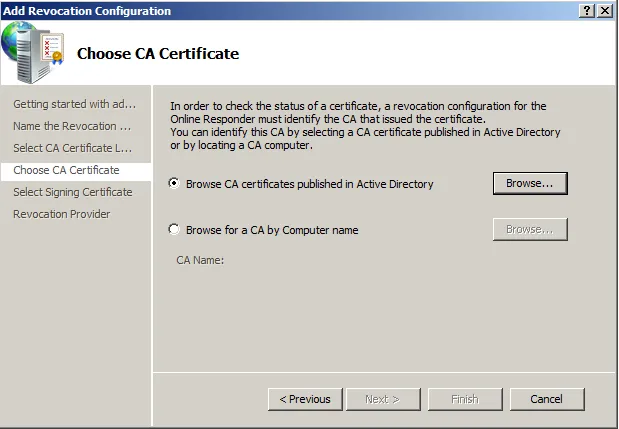619x429 pixels.
Task: Close the Add Revocation Configuration dialog
Action: (x=605, y=10)
